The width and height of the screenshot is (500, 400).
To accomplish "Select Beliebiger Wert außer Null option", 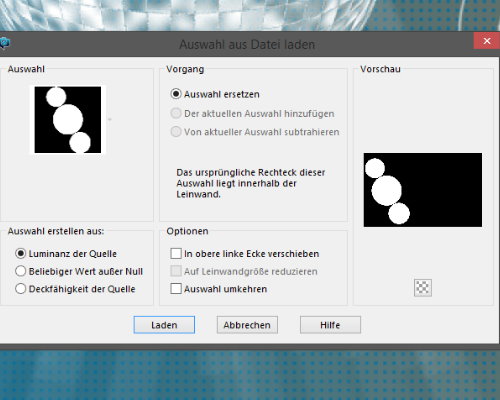I will pos(21,271).
